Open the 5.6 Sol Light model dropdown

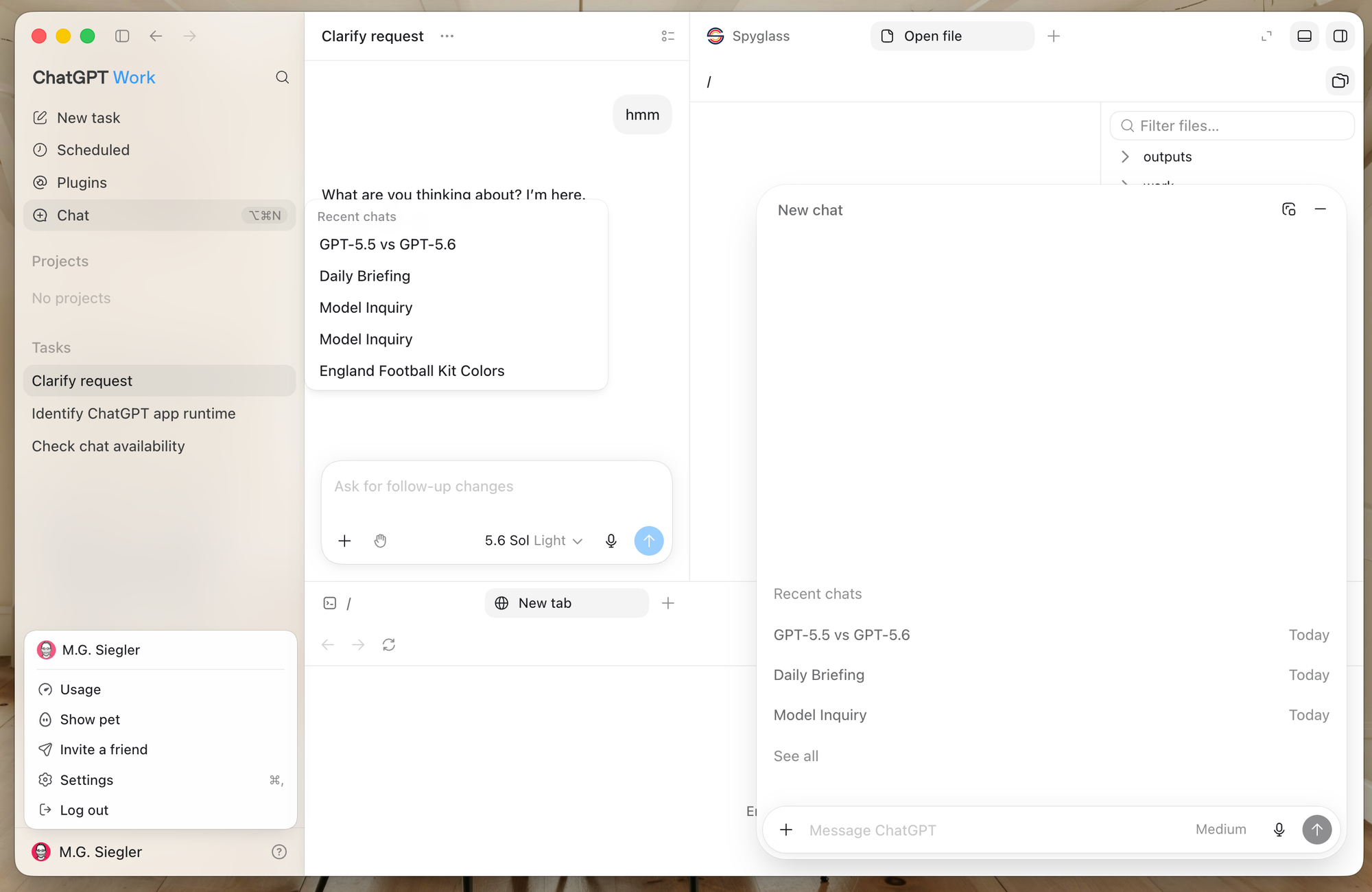point(533,541)
